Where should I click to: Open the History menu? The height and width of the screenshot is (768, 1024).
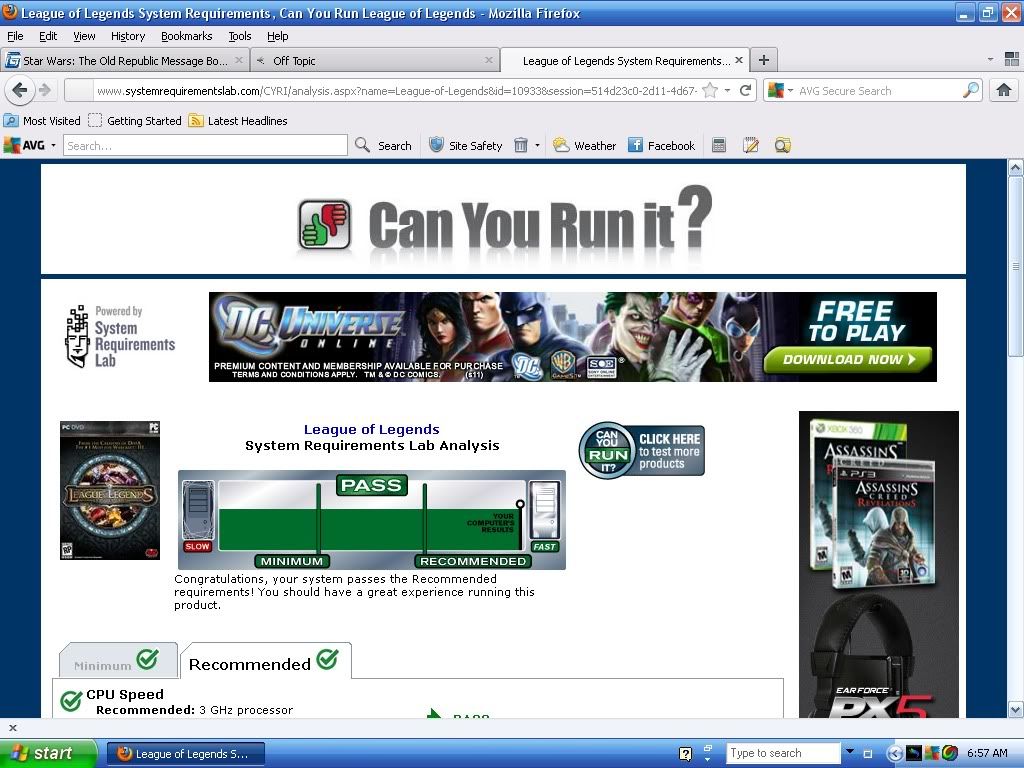tap(128, 36)
